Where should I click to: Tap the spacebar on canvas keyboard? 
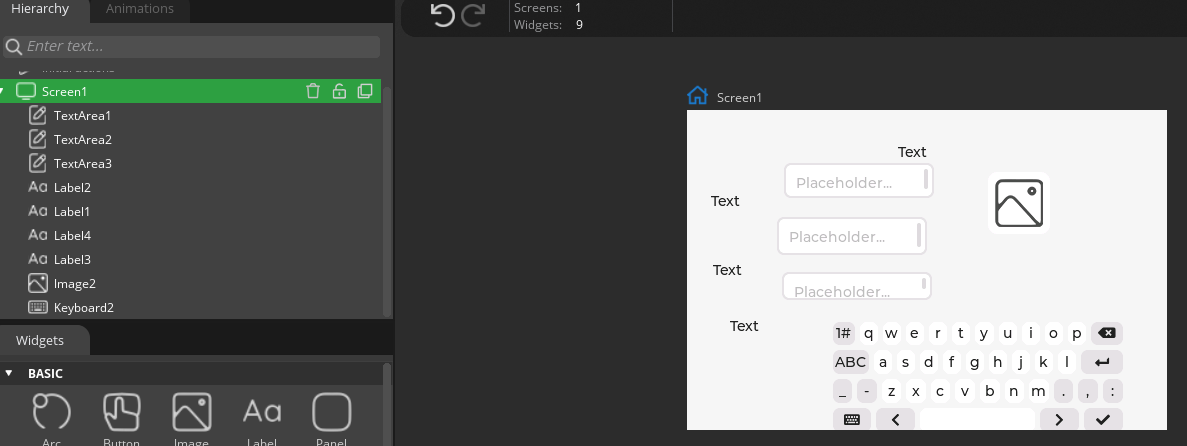(x=977, y=419)
